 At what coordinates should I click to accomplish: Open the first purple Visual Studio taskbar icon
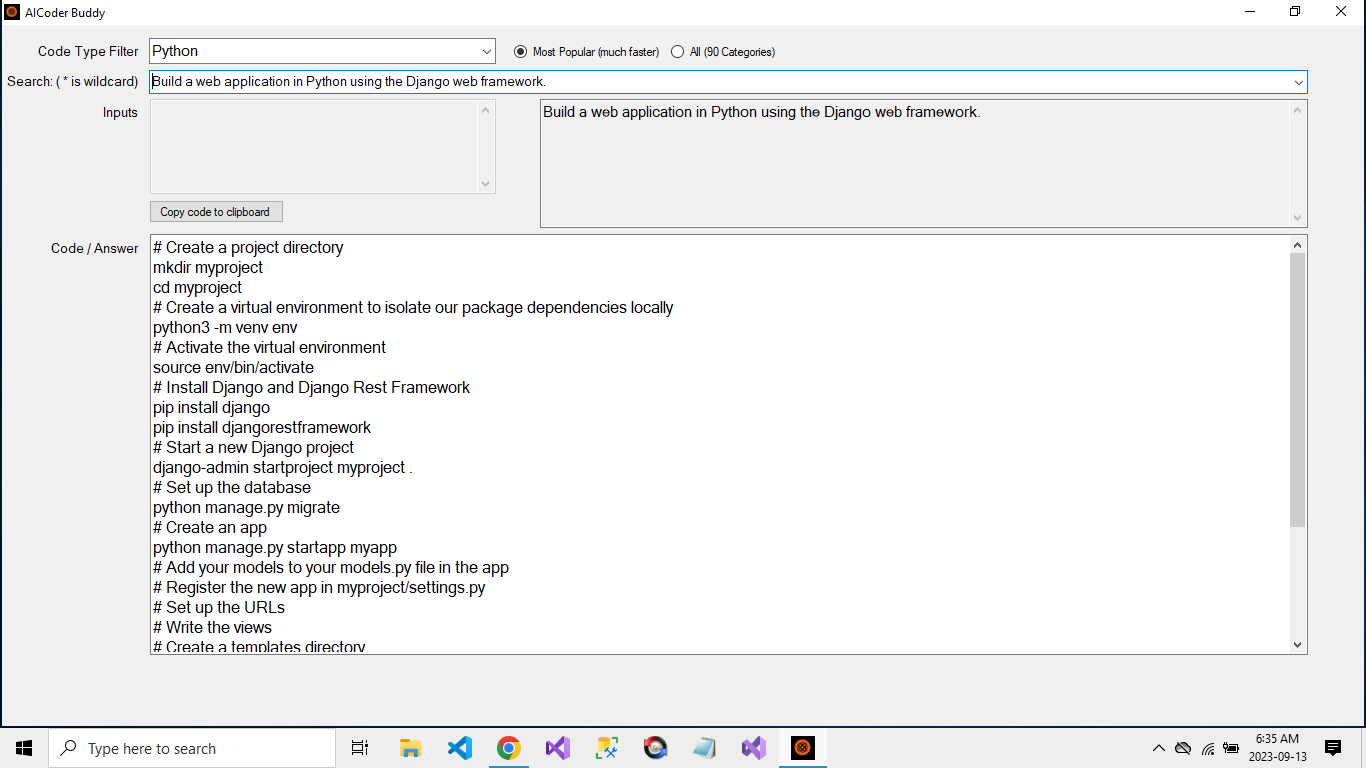pyautogui.click(x=557, y=748)
